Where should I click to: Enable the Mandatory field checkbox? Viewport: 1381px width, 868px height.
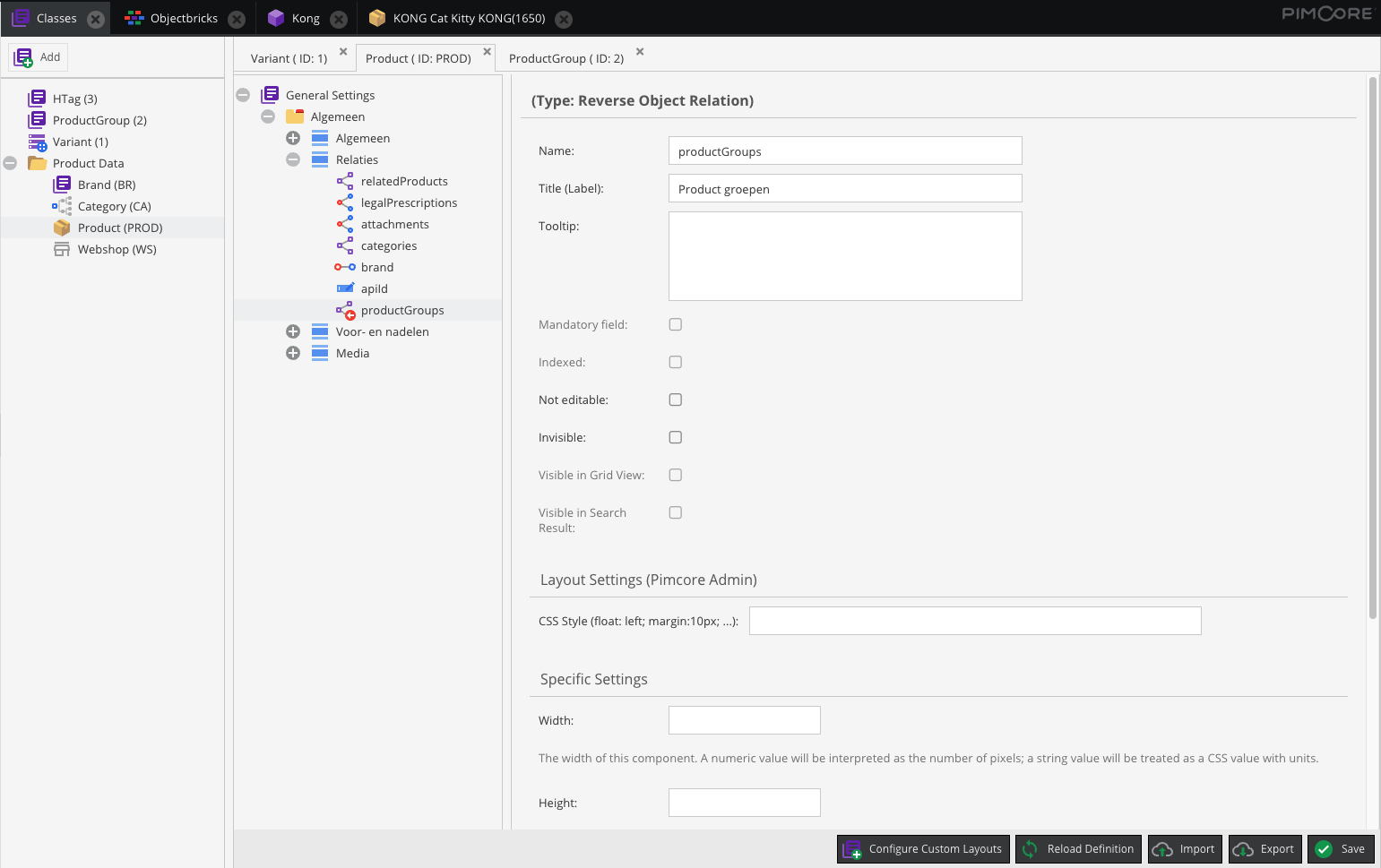675,324
